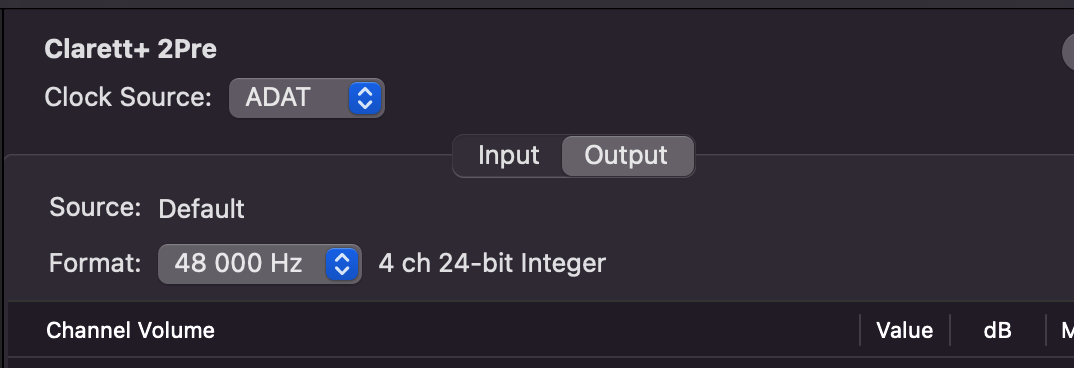Click the divider right of the dB column
The image size is (1074, 368).
tap(1046, 330)
